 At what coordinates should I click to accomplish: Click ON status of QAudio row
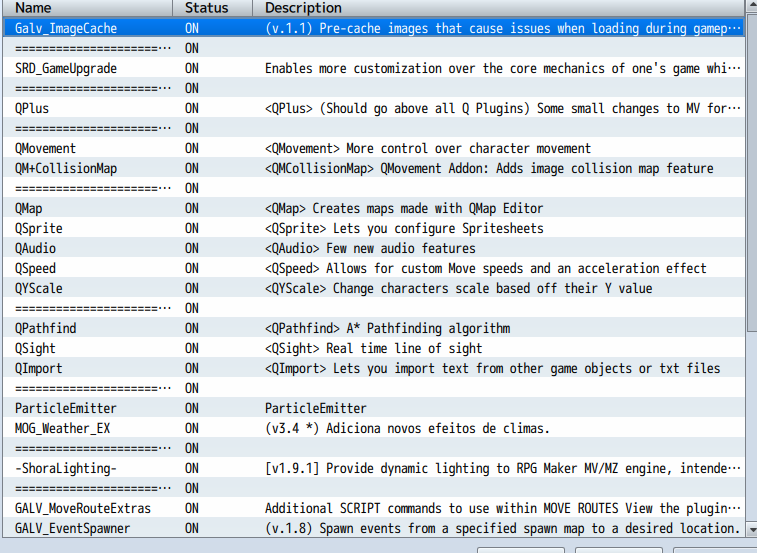(x=192, y=249)
